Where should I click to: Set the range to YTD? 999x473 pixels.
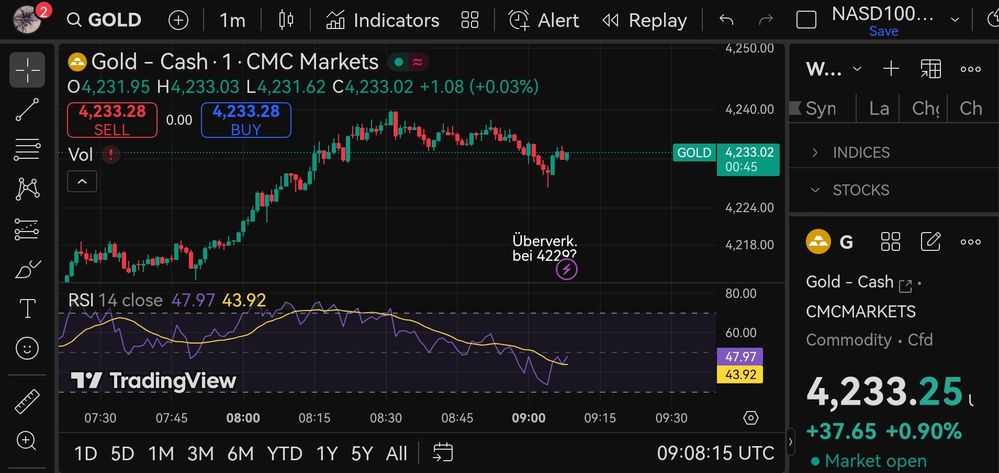(x=284, y=453)
